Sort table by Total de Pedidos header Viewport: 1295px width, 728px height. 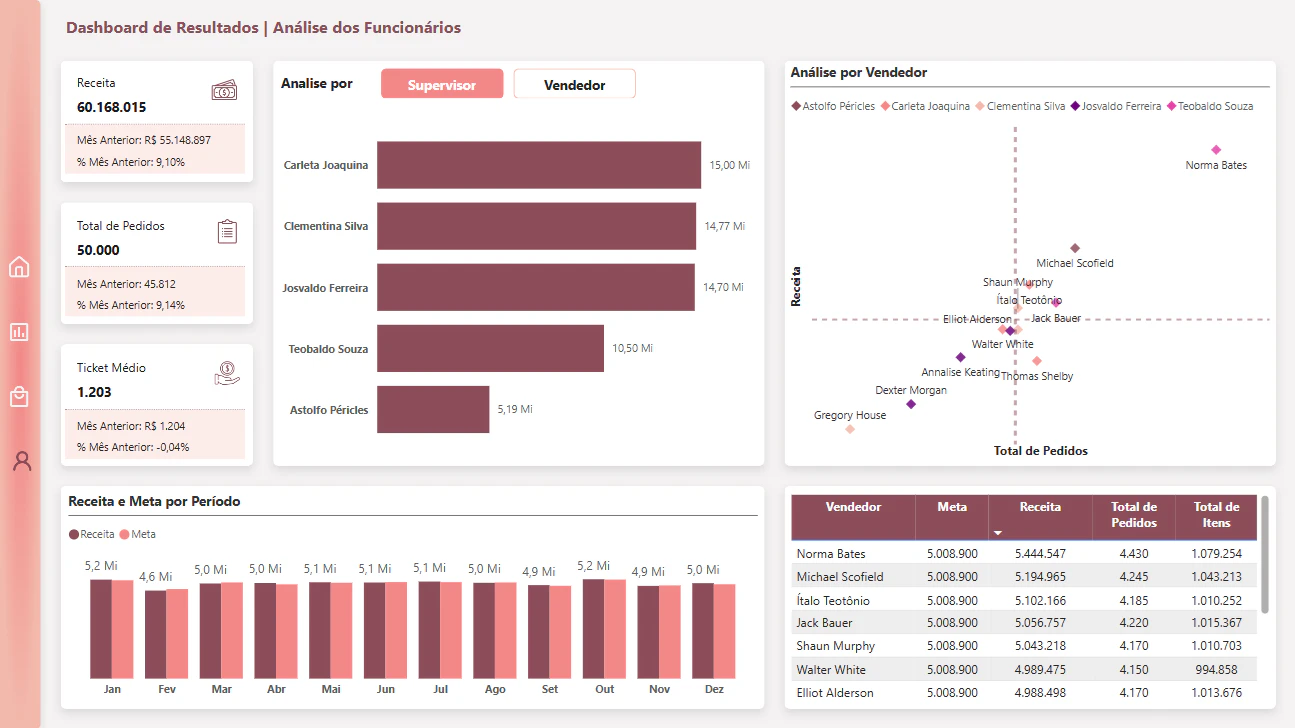coord(1134,515)
